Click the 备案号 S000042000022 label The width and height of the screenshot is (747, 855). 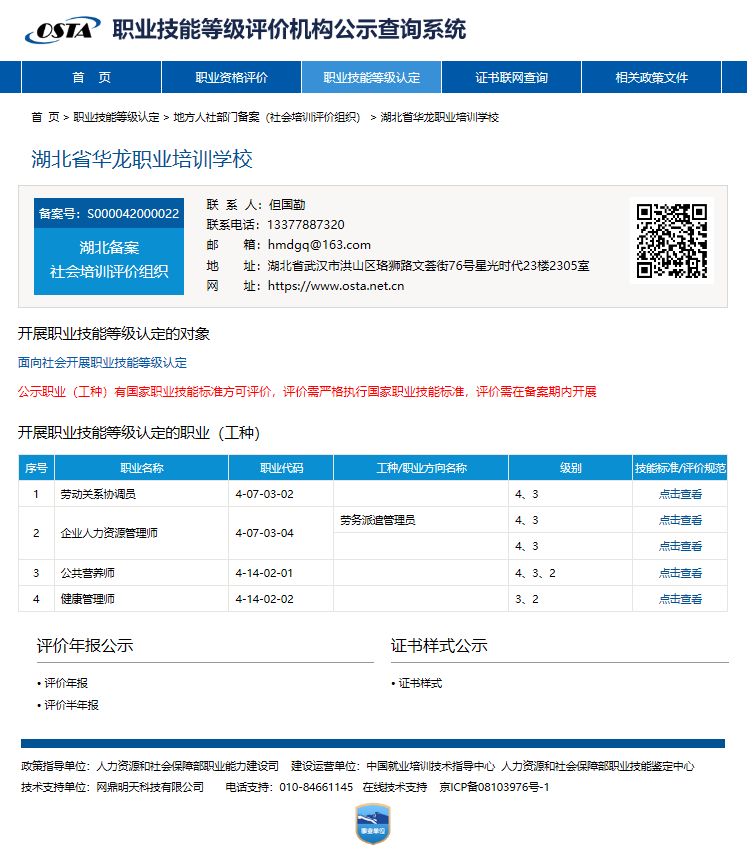coord(109,213)
